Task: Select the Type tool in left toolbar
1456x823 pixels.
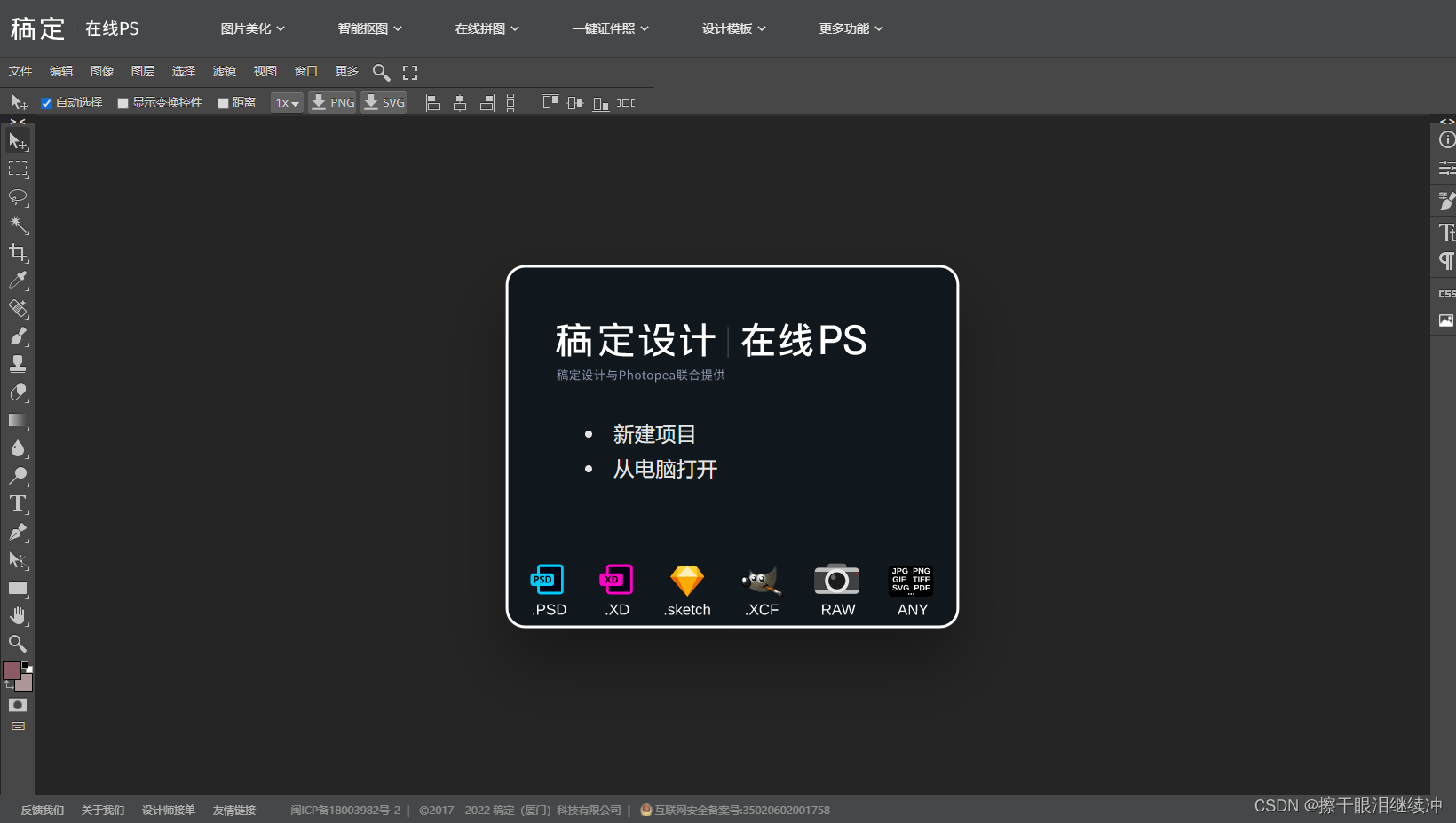Action: pyautogui.click(x=18, y=504)
